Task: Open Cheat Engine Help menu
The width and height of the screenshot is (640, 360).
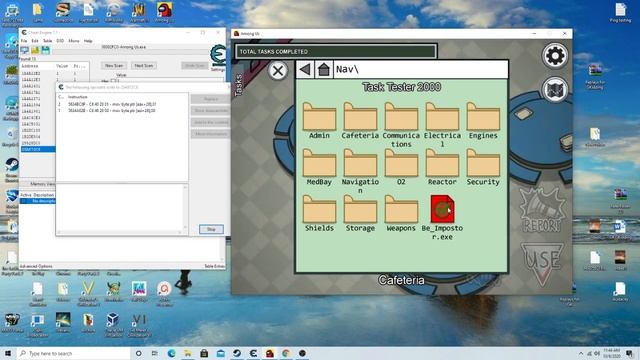Action: tap(88, 41)
